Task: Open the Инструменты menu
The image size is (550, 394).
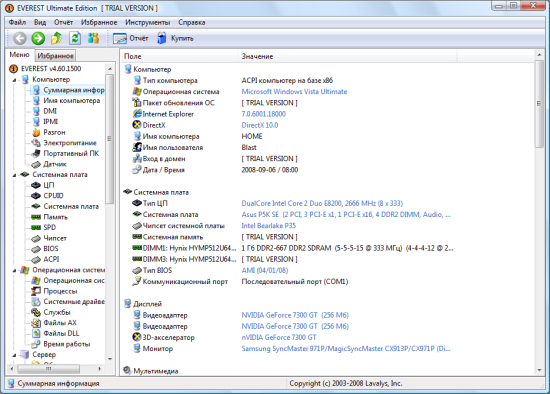Action: [x=148, y=22]
